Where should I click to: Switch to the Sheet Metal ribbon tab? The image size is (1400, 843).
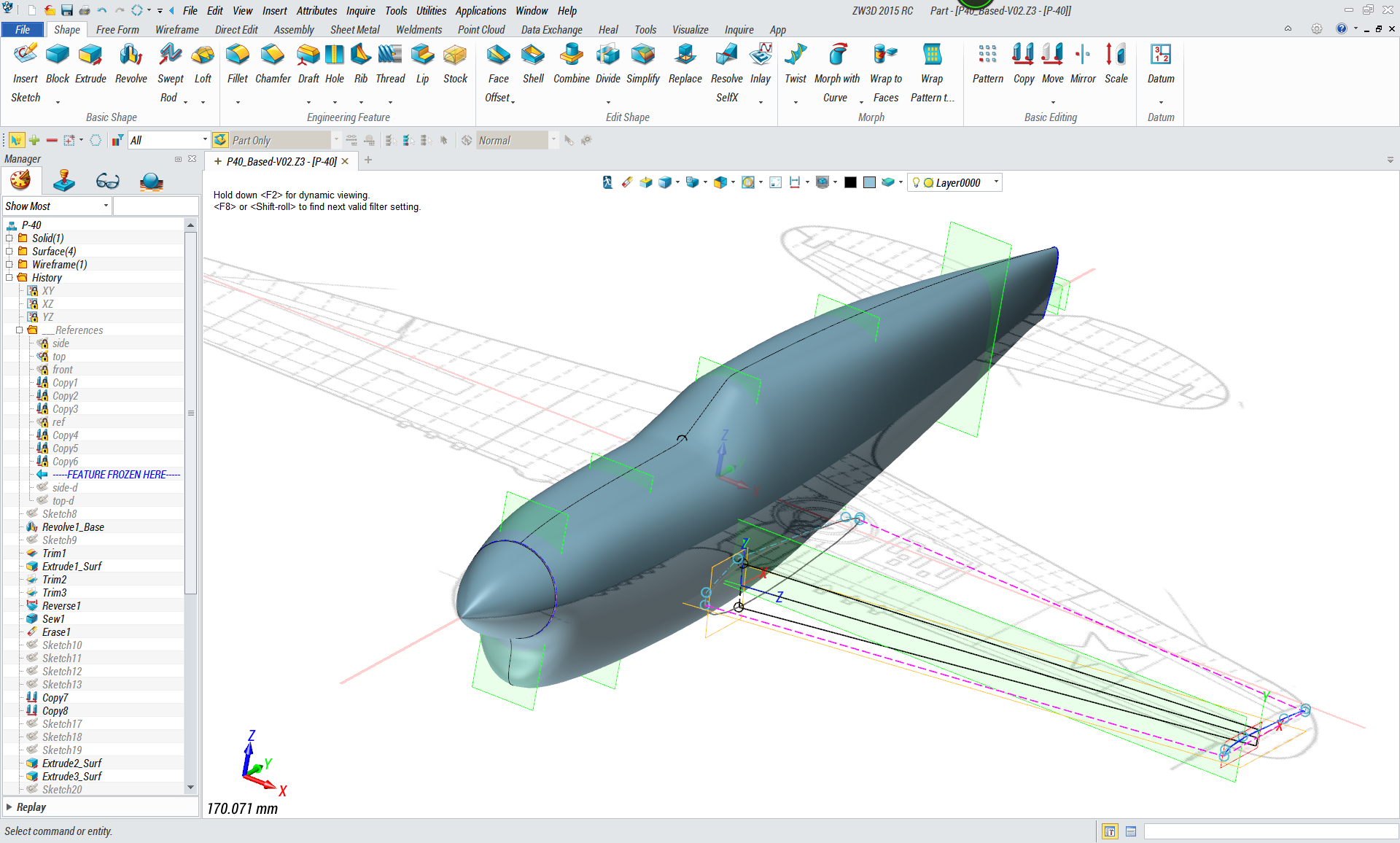354,30
